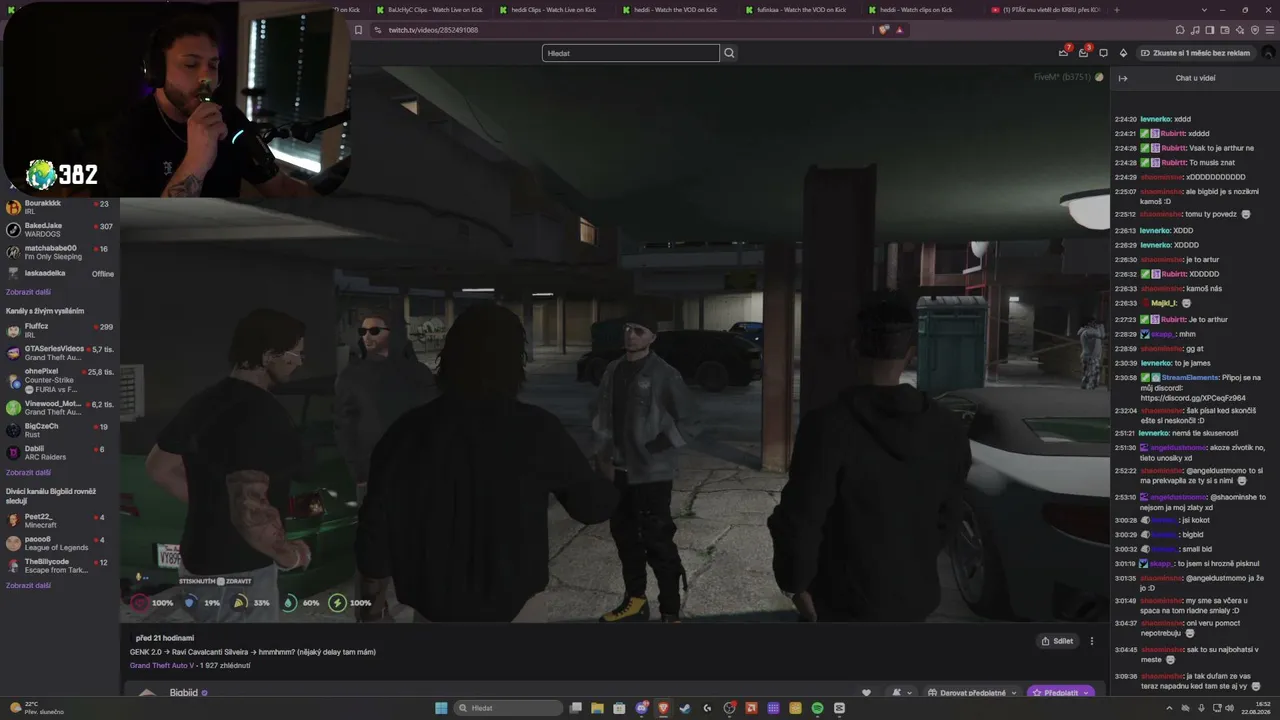Click Zkuste si 1 měsíc bez reklam
Image resolution: width=1280 pixels, height=720 pixels.
click(x=1194, y=53)
